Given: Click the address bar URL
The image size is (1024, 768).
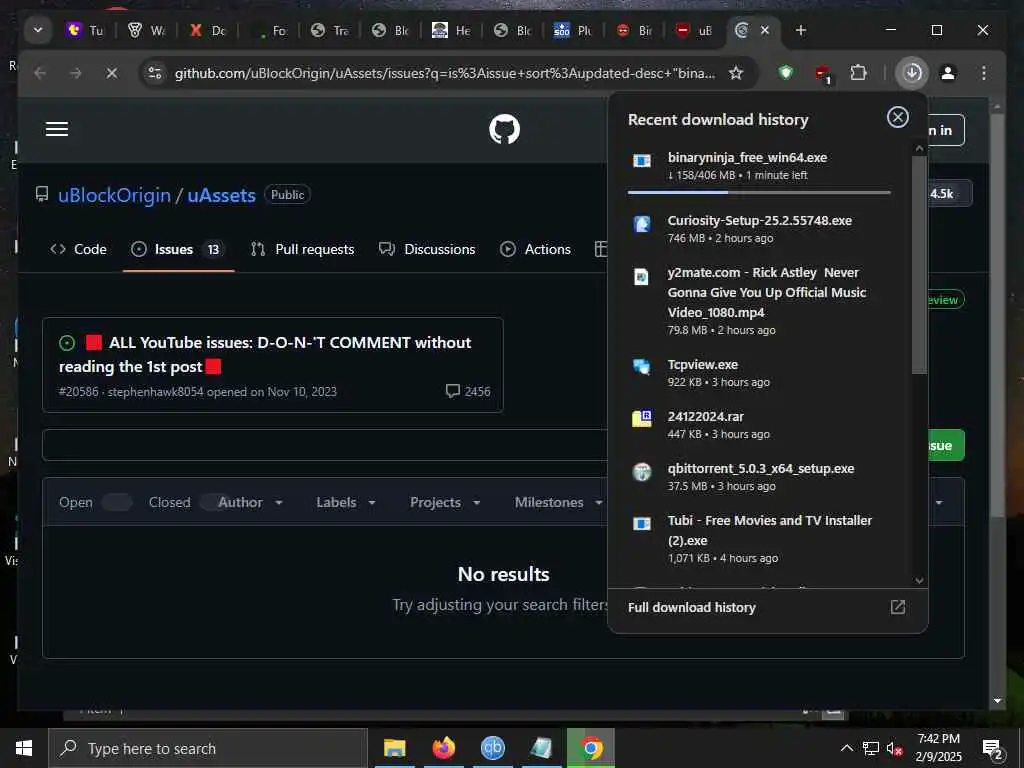Looking at the screenshot, I should (444, 72).
